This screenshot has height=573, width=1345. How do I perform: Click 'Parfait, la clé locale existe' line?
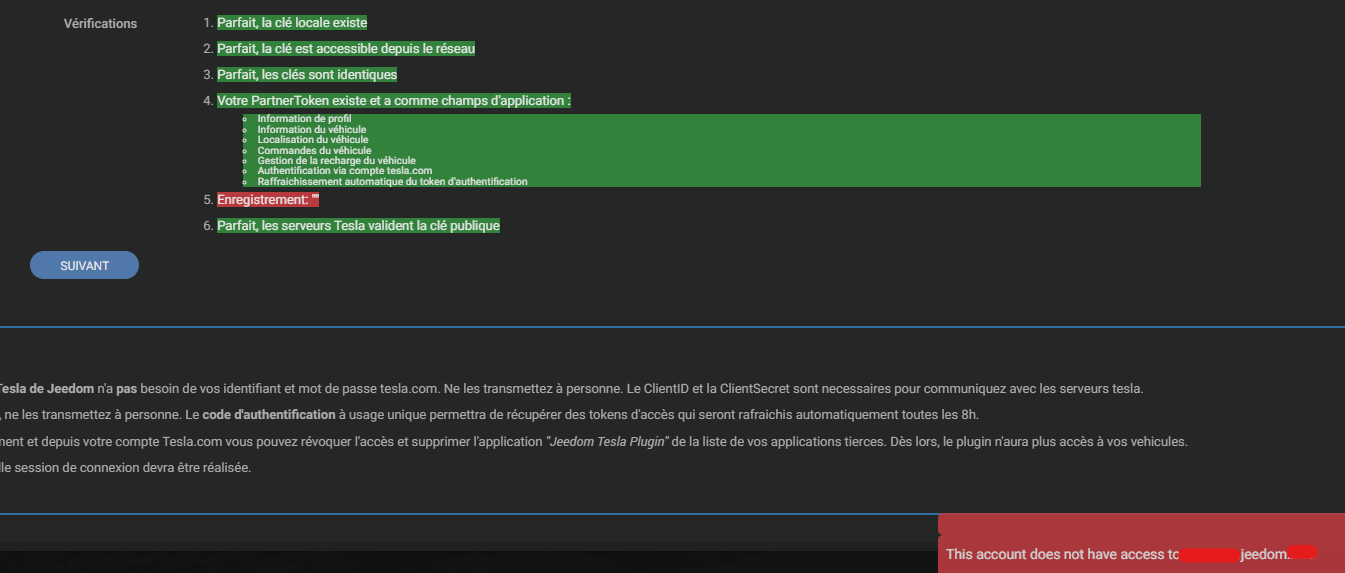(292, 22)
